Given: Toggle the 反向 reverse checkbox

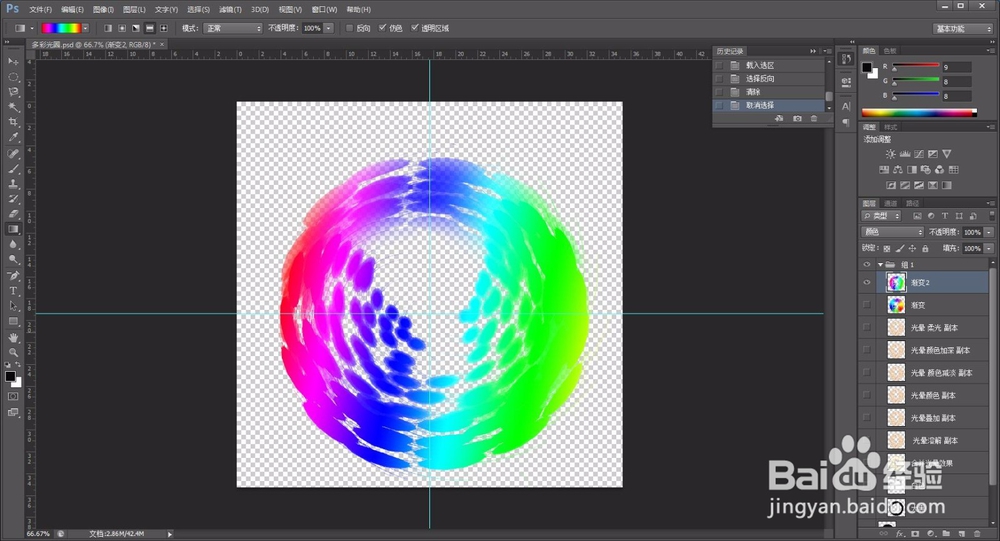Looking at the screenshot, I should click(x=349, y=28).
